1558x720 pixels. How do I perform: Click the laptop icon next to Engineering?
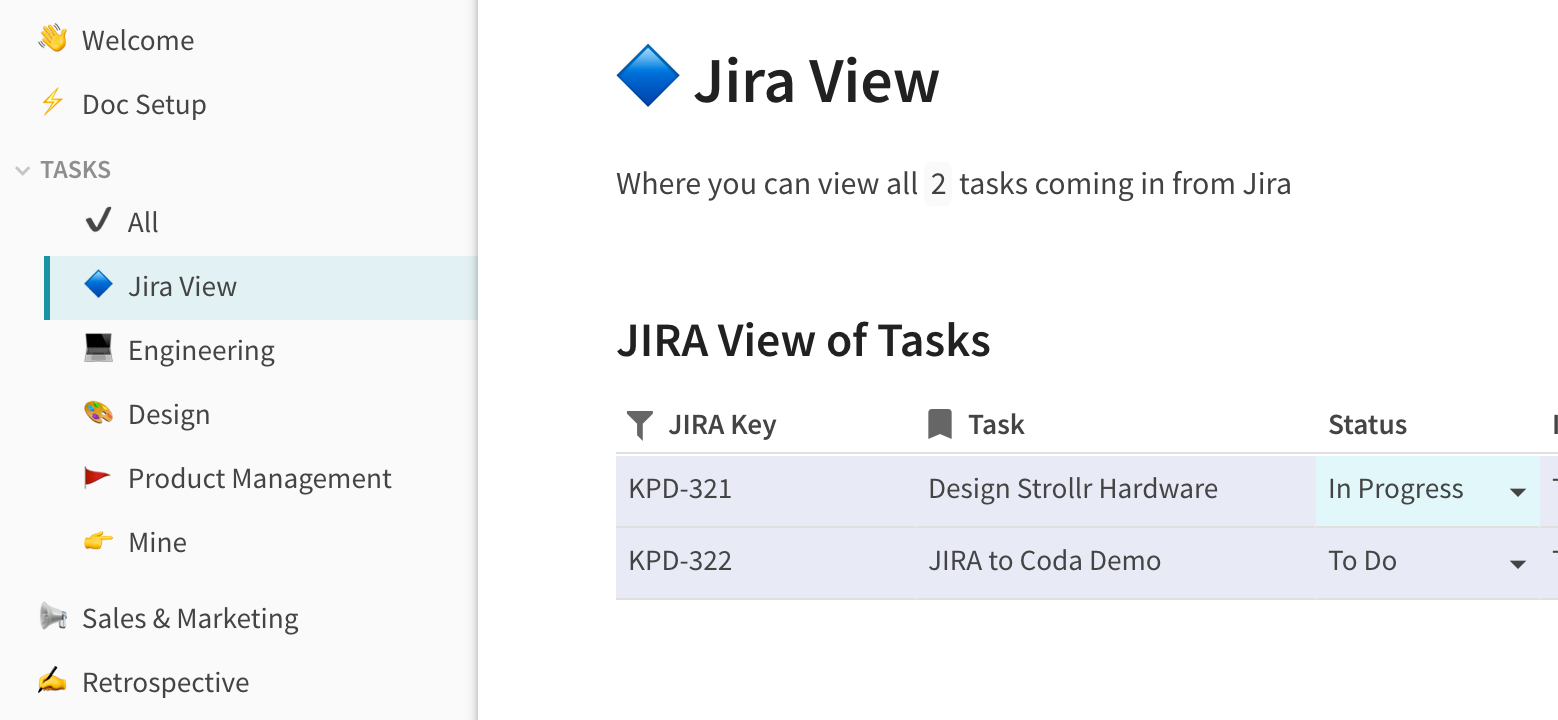tap(99, 348)
